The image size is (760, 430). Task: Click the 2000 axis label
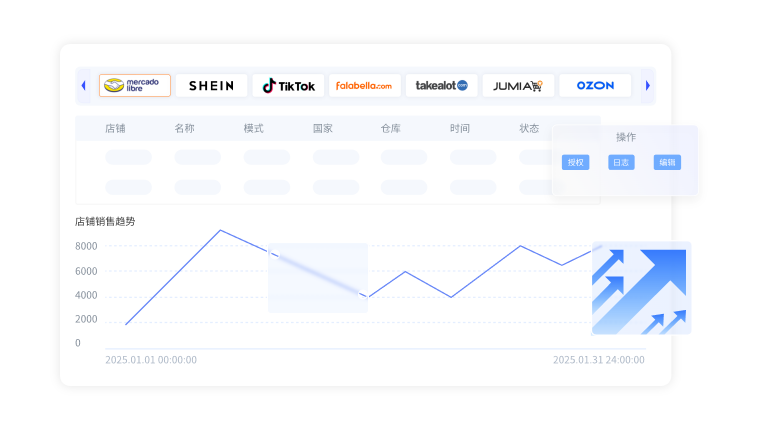(x=86, y=319)
